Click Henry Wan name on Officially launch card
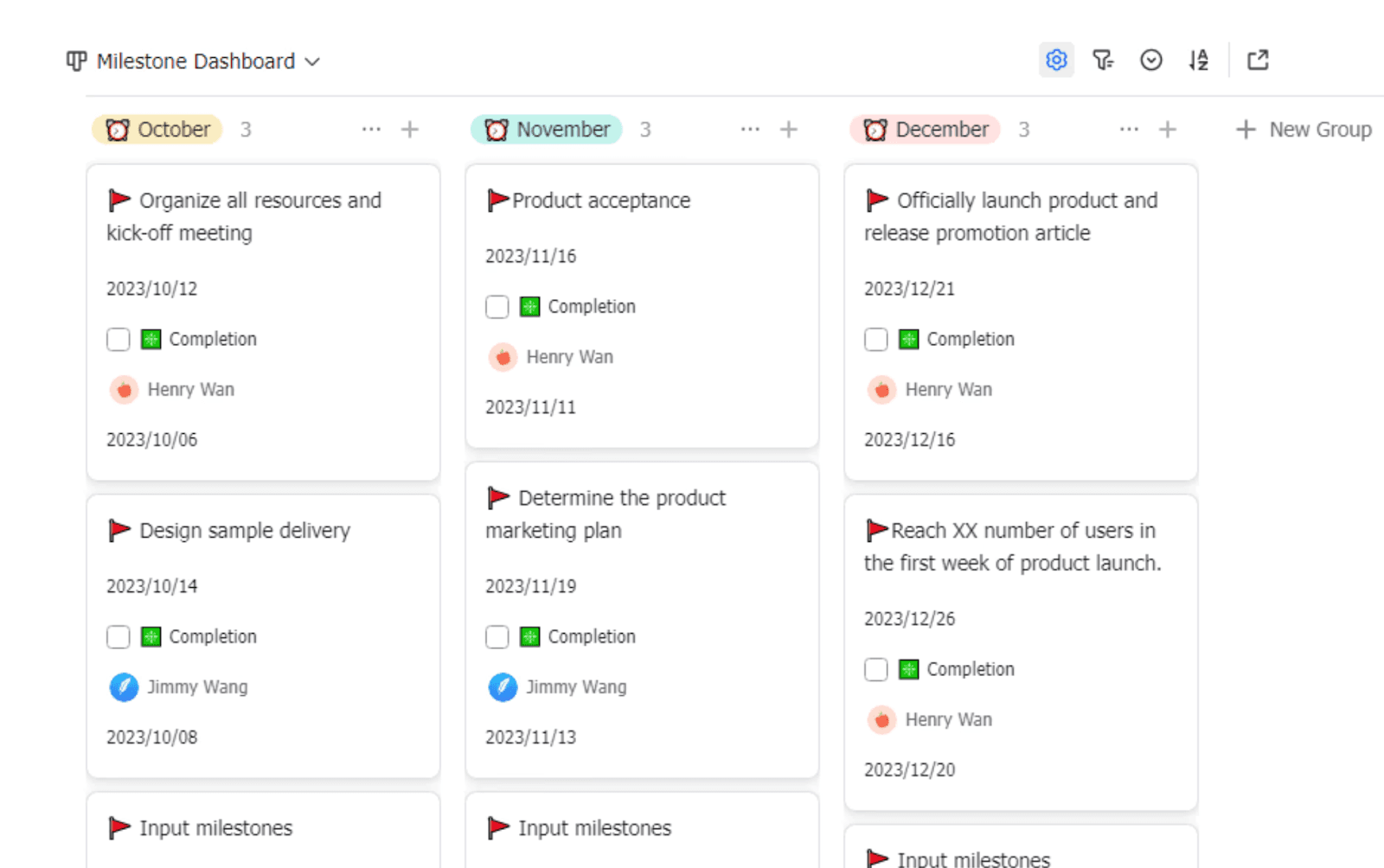 949,390
